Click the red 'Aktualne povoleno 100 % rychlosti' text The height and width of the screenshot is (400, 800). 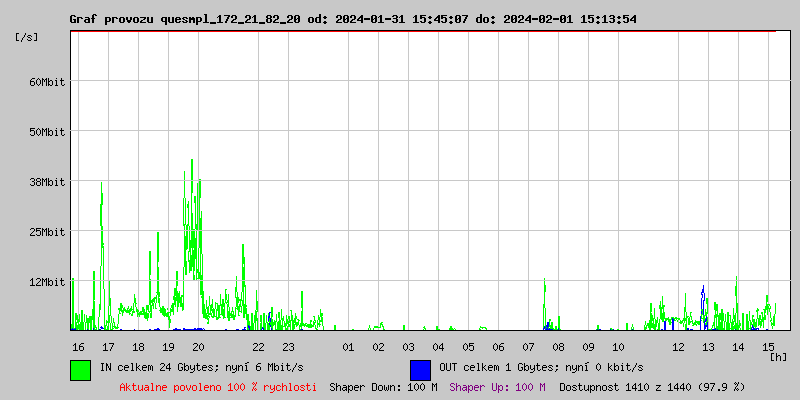pyautogui.click(x=218, y=387)
